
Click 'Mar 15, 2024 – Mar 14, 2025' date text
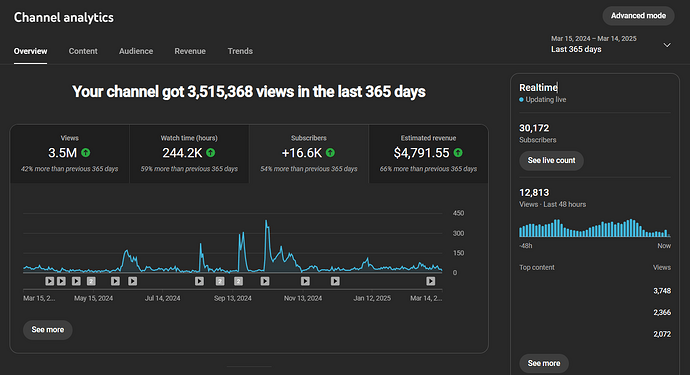(594, 39)
